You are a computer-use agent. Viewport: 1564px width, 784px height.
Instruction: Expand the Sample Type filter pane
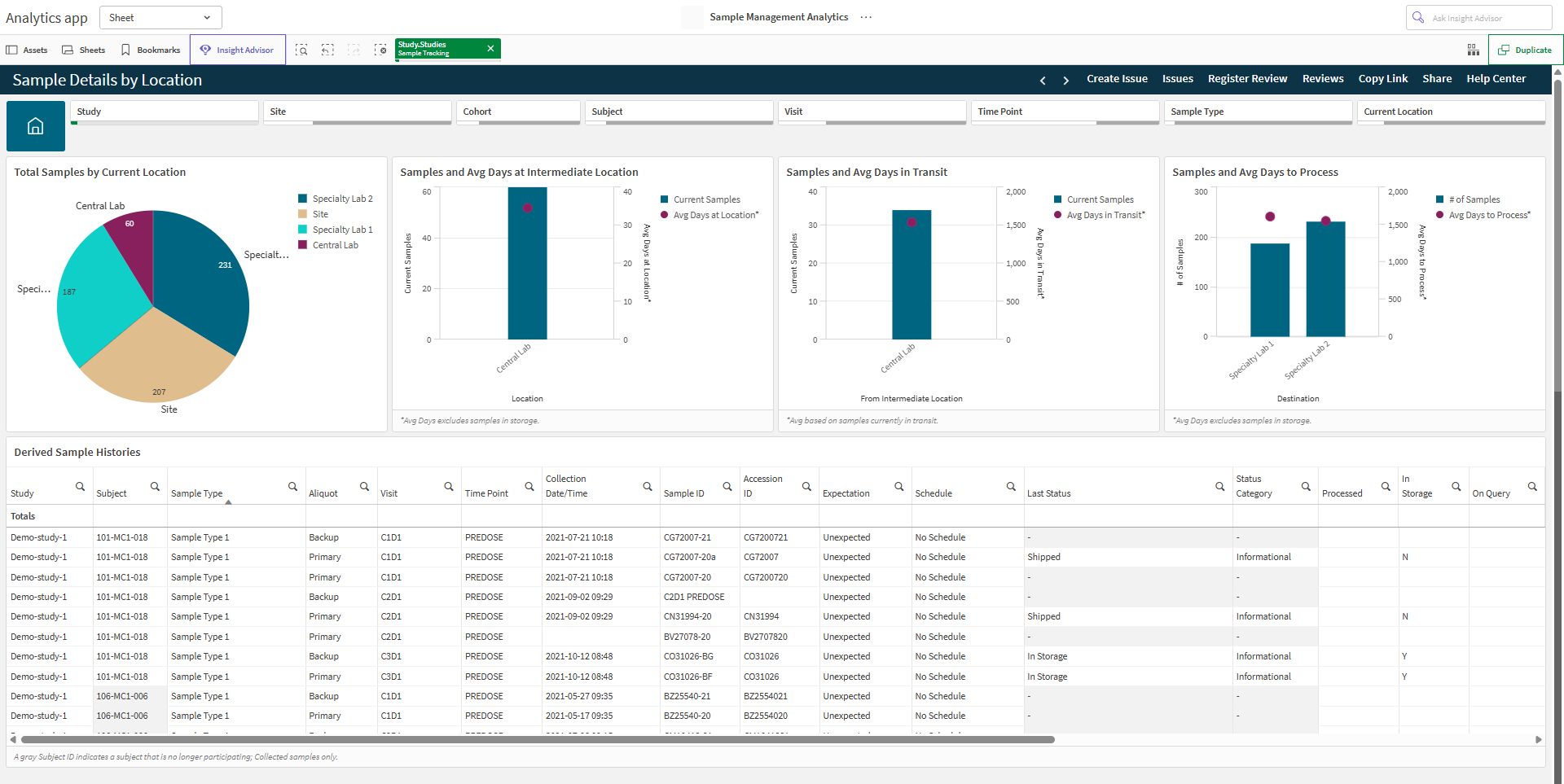[1259, 112]
